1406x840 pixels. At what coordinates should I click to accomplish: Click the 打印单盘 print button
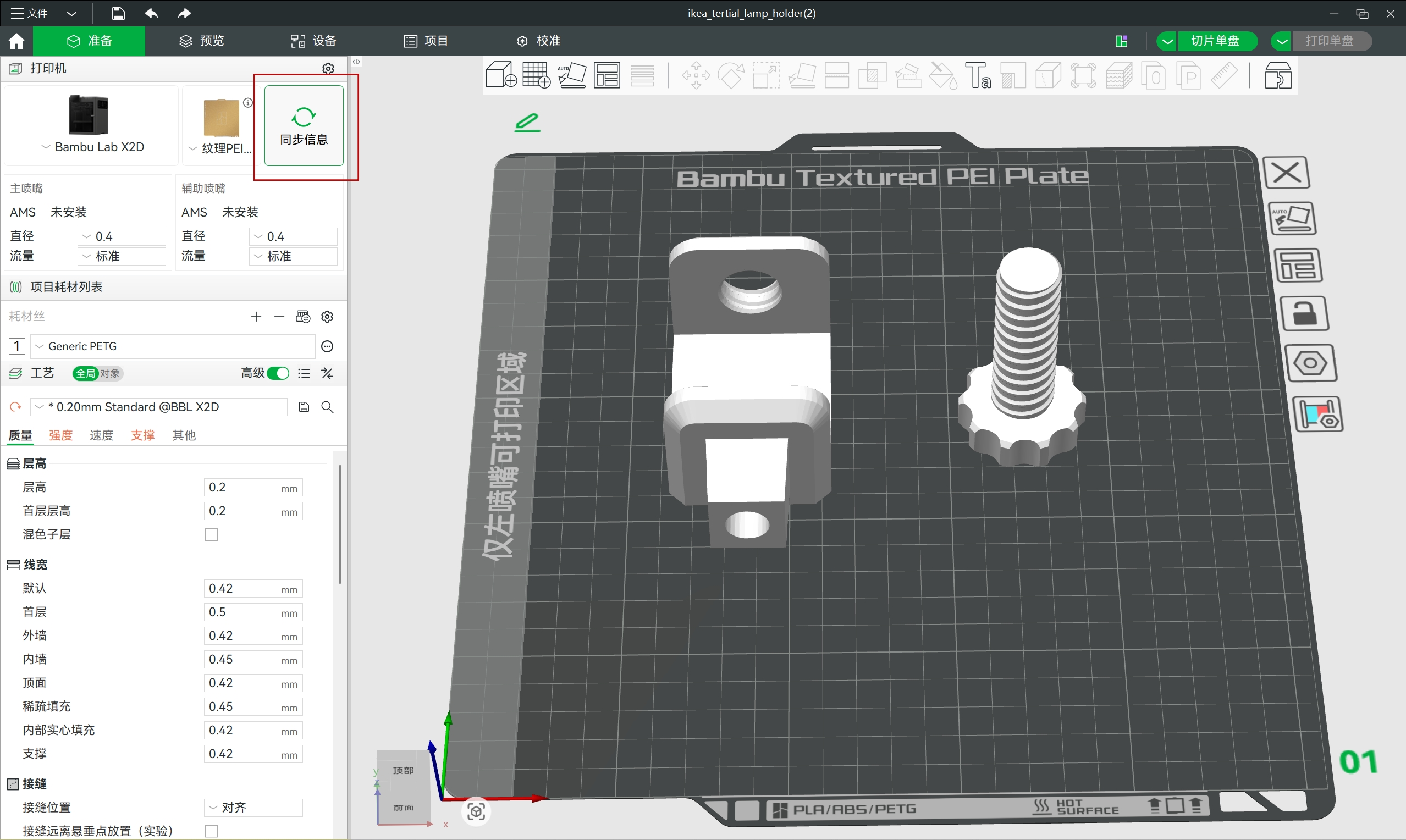[x=1332, y=41]
